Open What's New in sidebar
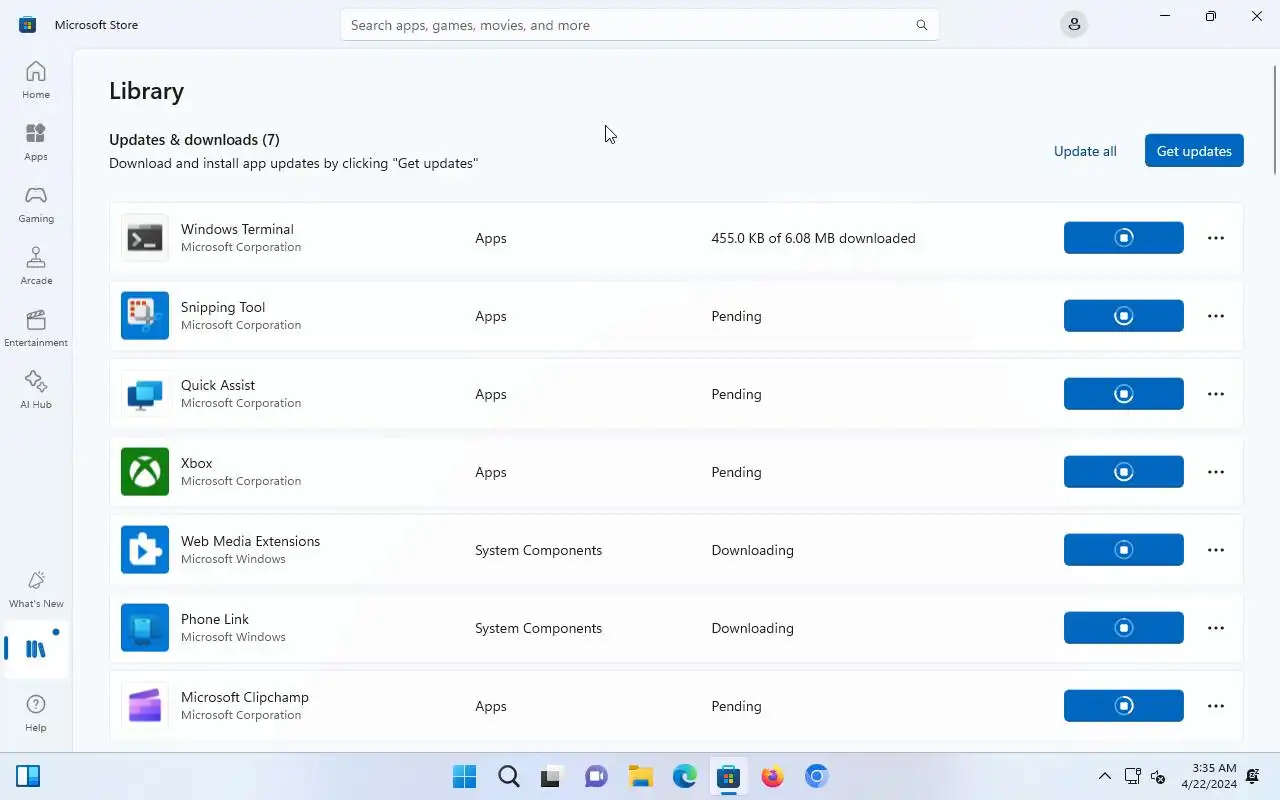The height and width of the screenshot is (800, 1280). [x=36, y=589]
